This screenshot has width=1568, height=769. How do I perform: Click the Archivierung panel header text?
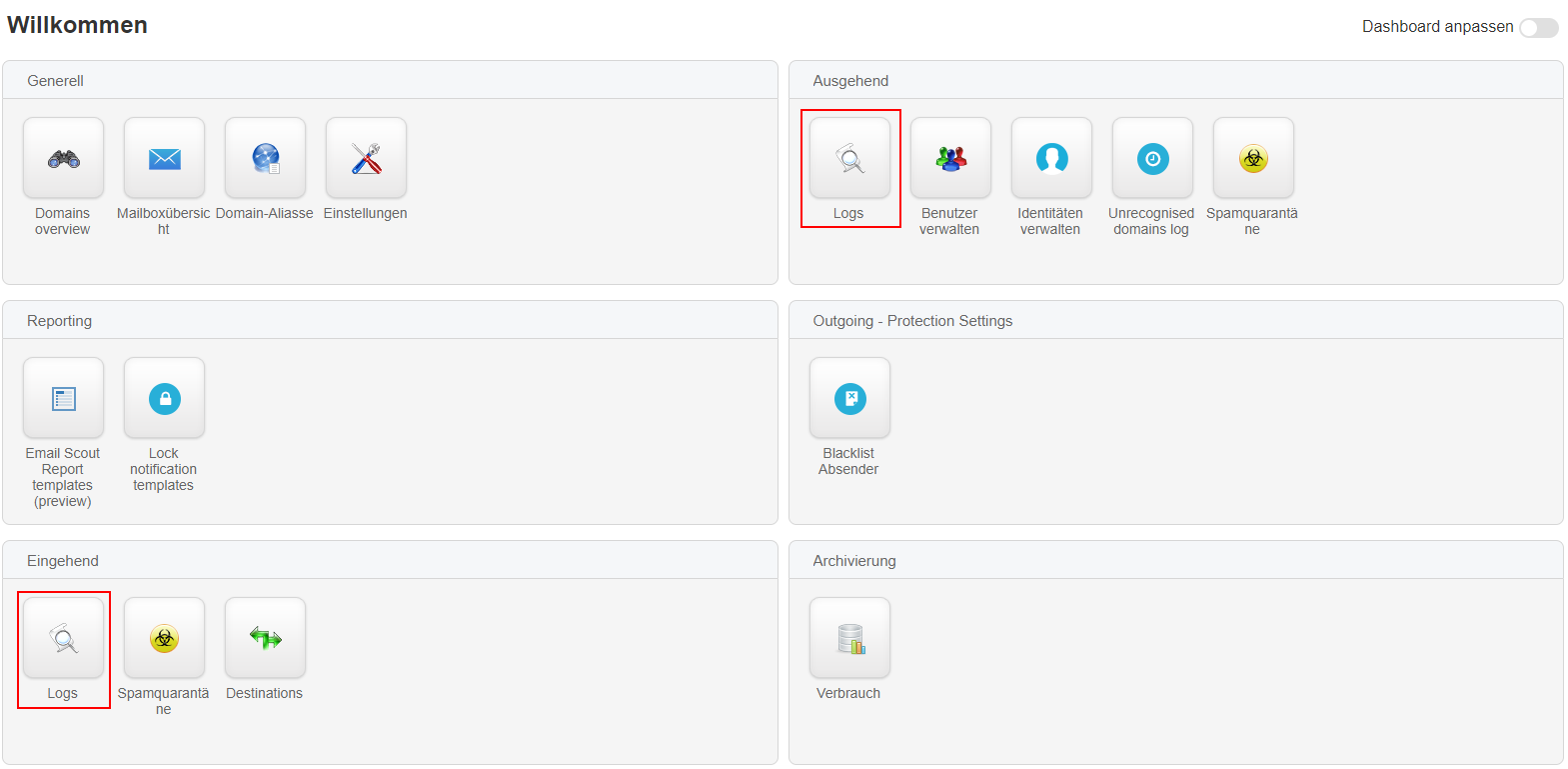coord(854,561)
